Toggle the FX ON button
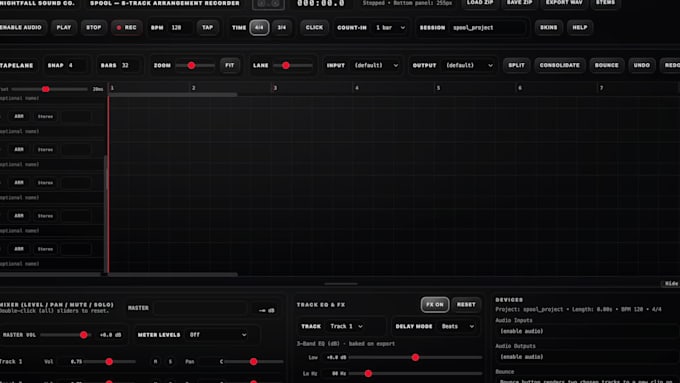The image size is (680, 383). tap(435, 304)
